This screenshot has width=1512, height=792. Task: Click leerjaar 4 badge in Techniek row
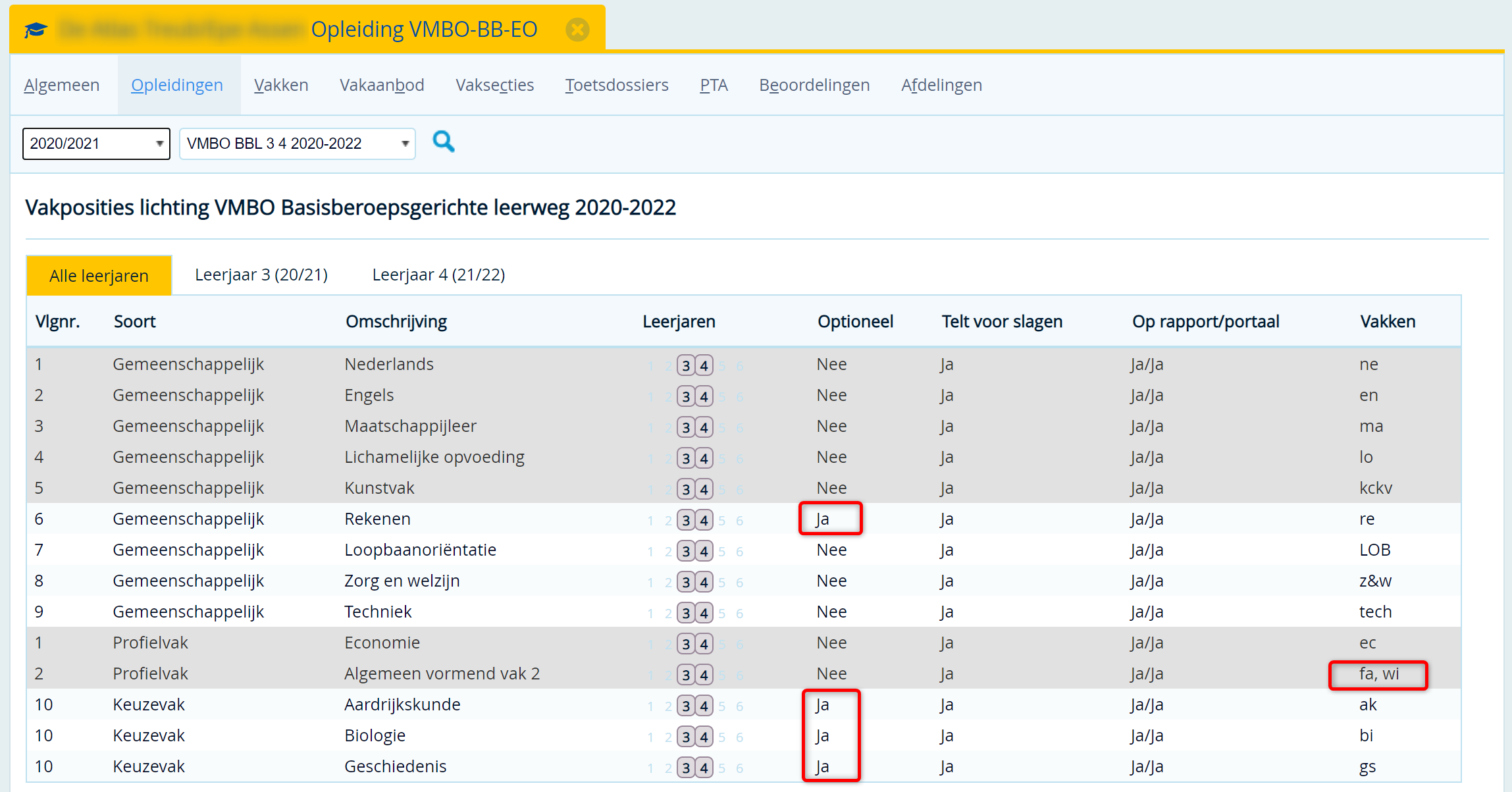click(704, 613)
